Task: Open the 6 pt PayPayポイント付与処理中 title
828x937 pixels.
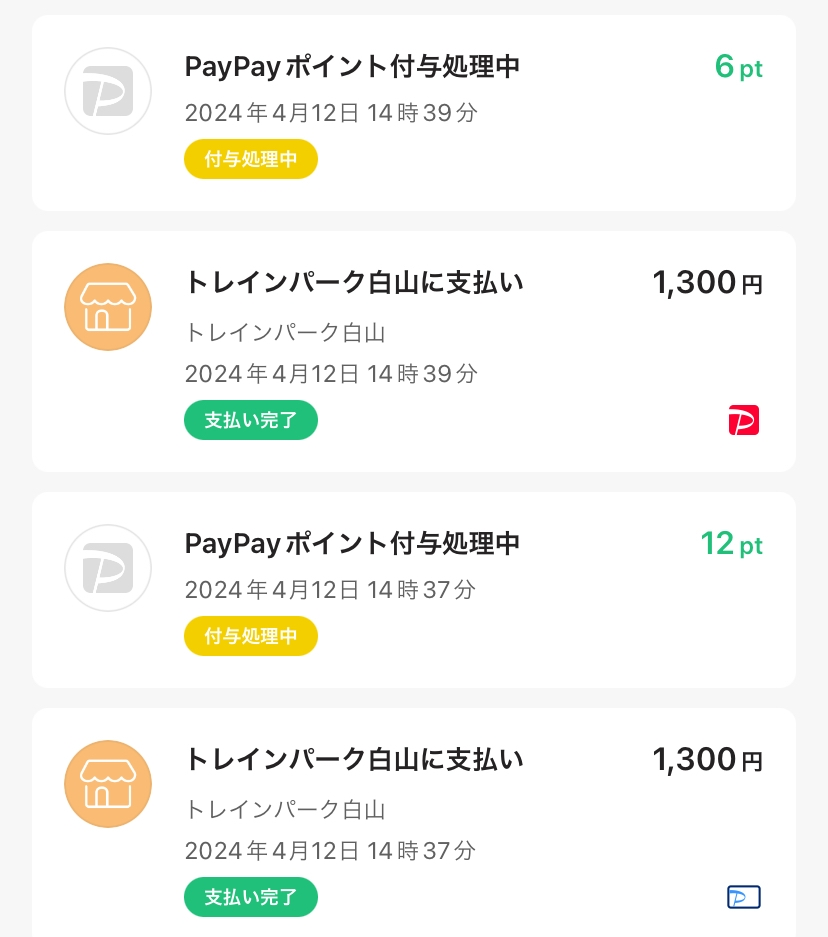Action: pyautogui.click(x=352, y=66)
